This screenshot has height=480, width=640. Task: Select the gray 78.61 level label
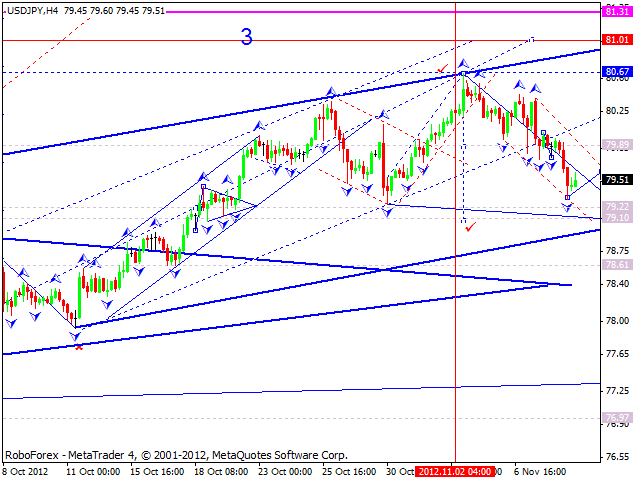click(616, 265)
